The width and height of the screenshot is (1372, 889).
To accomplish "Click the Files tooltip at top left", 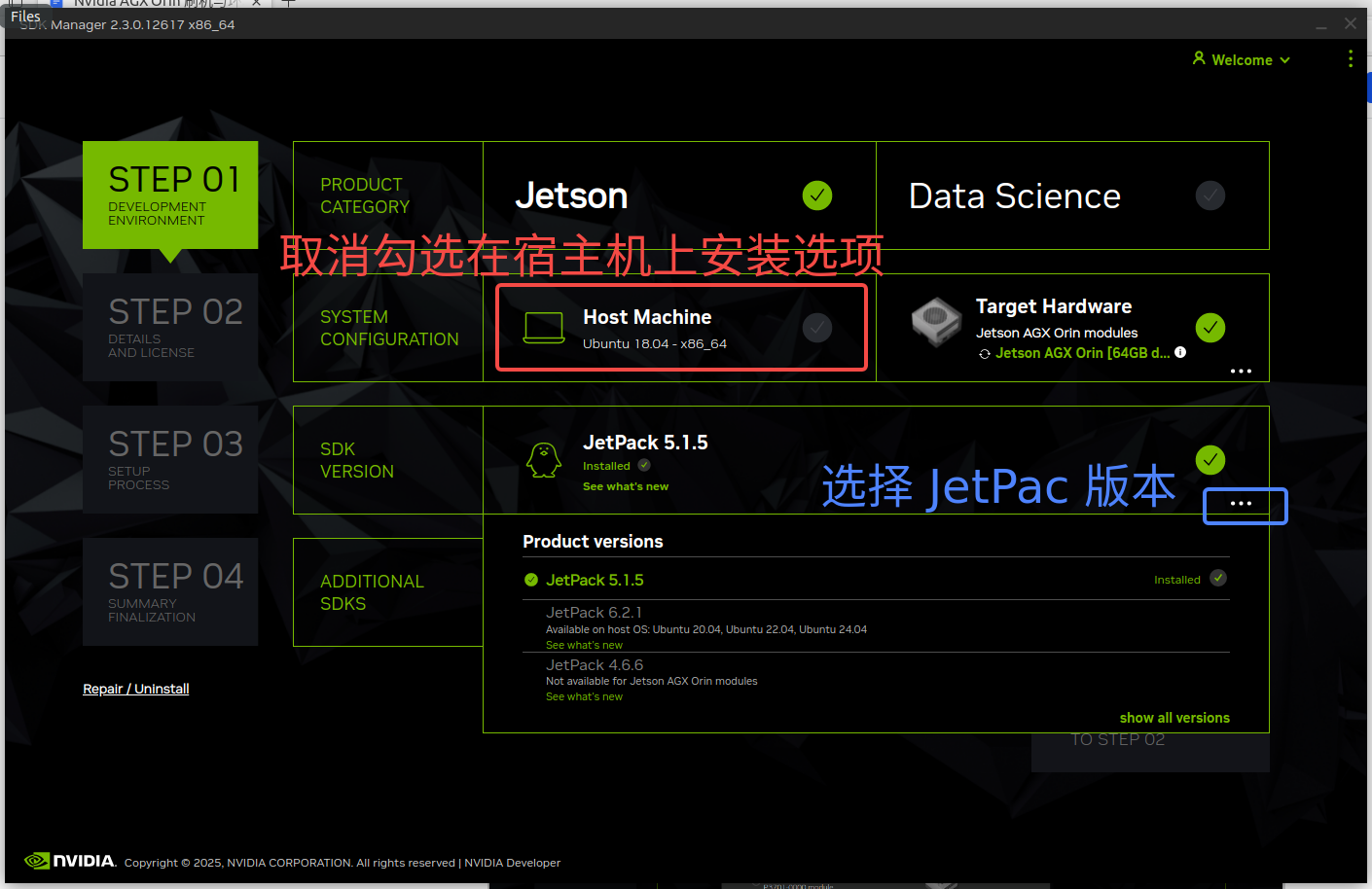I will (25, 16).
